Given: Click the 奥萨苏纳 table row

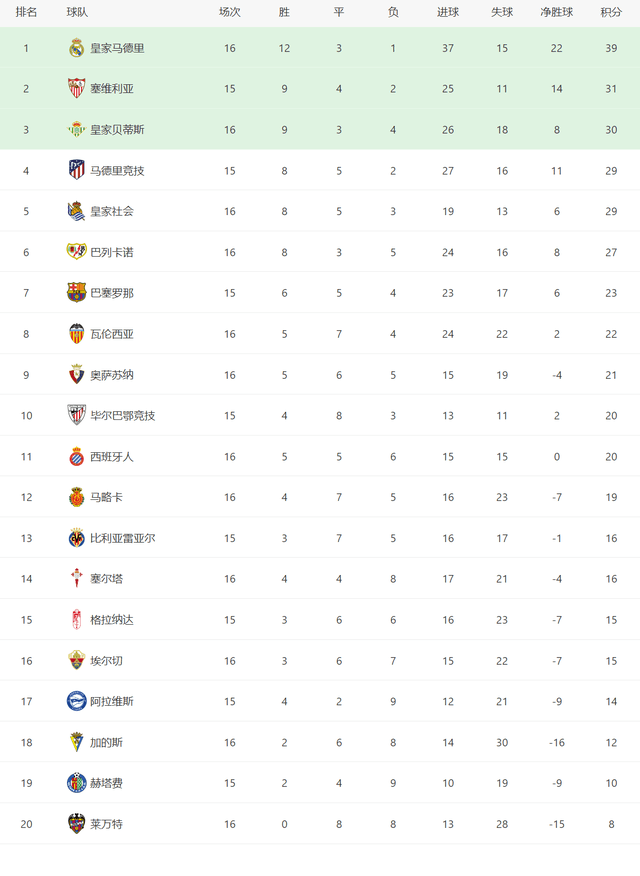Looking at the screenshot, I should (x=320, y=375).
